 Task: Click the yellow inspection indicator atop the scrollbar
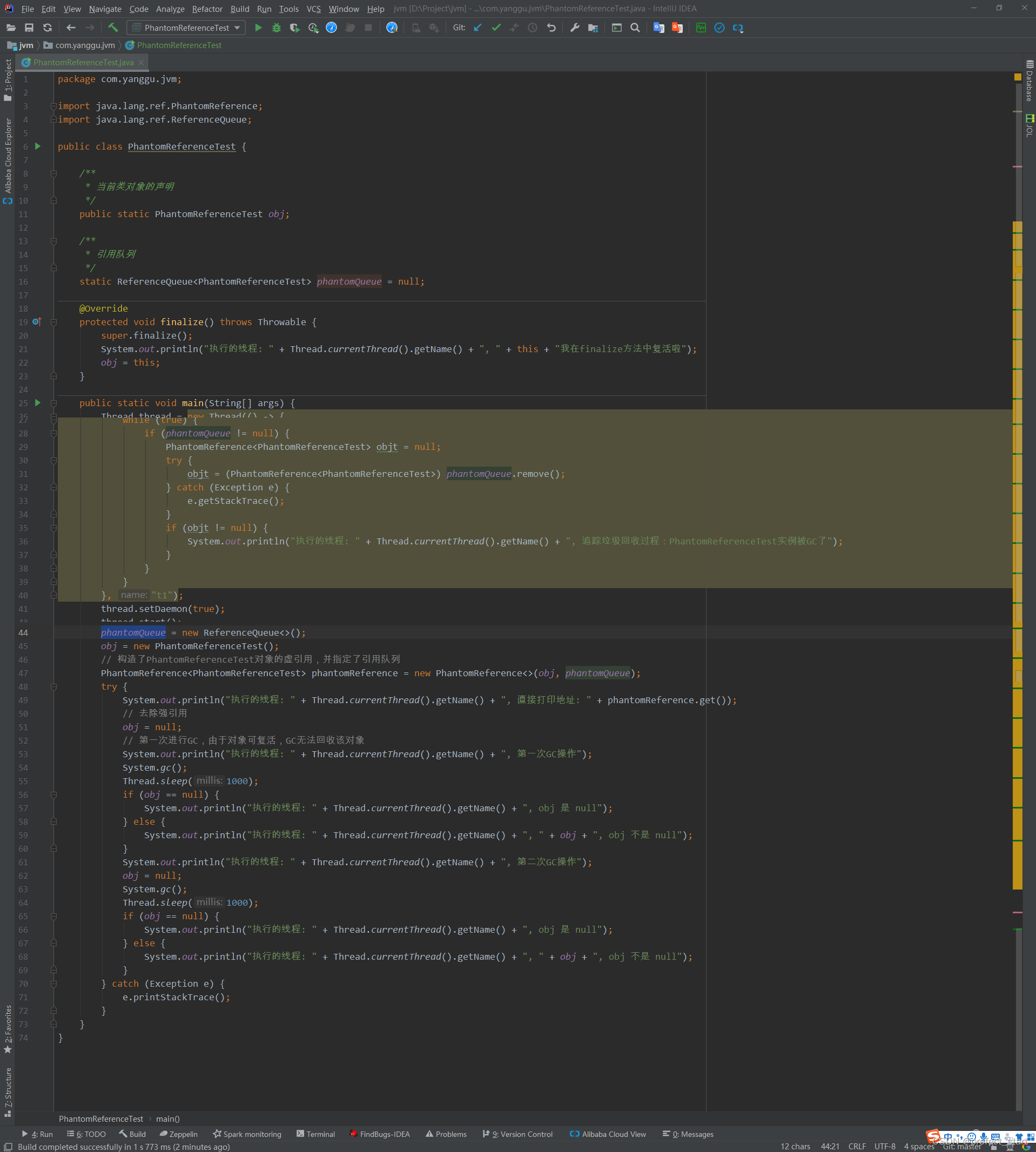(x=1018, y=77)
